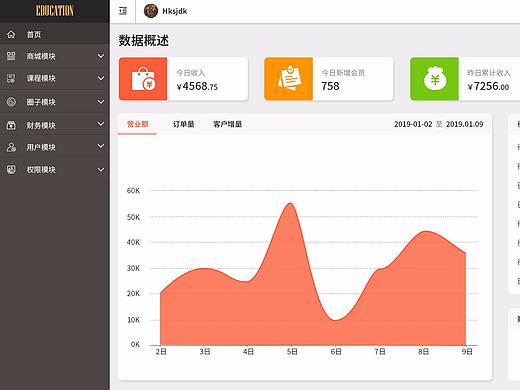Toggle the sidebar collapse icon
Image resolution: width=520 pixels, height=390 pixels.
pos(123,11)
